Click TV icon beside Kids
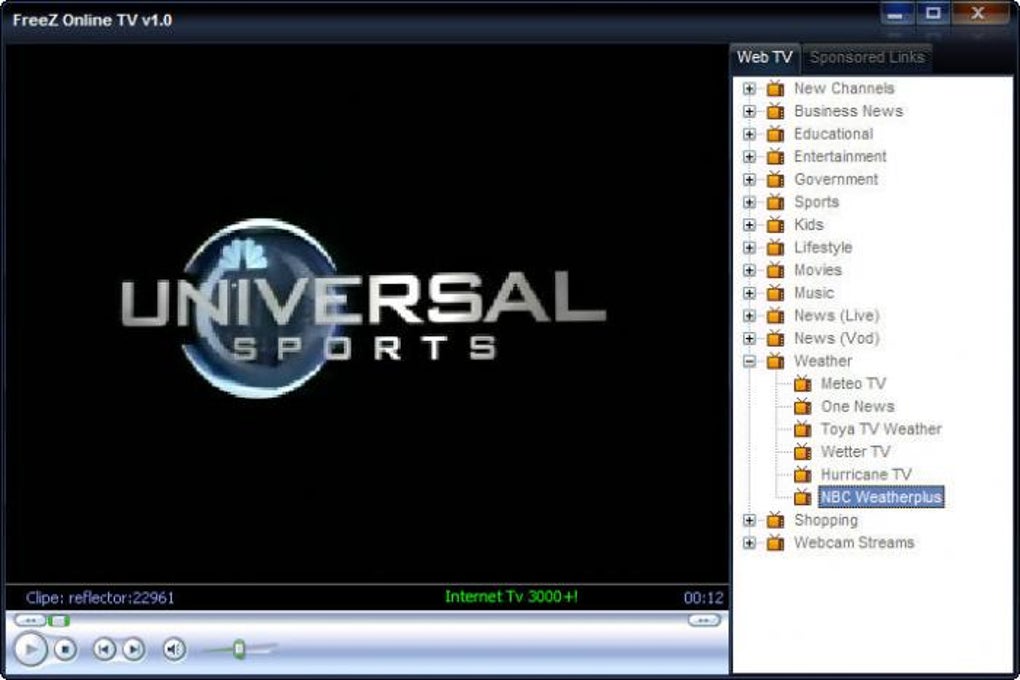This screenshot has height=680, width=1020. tap(775, 224)
